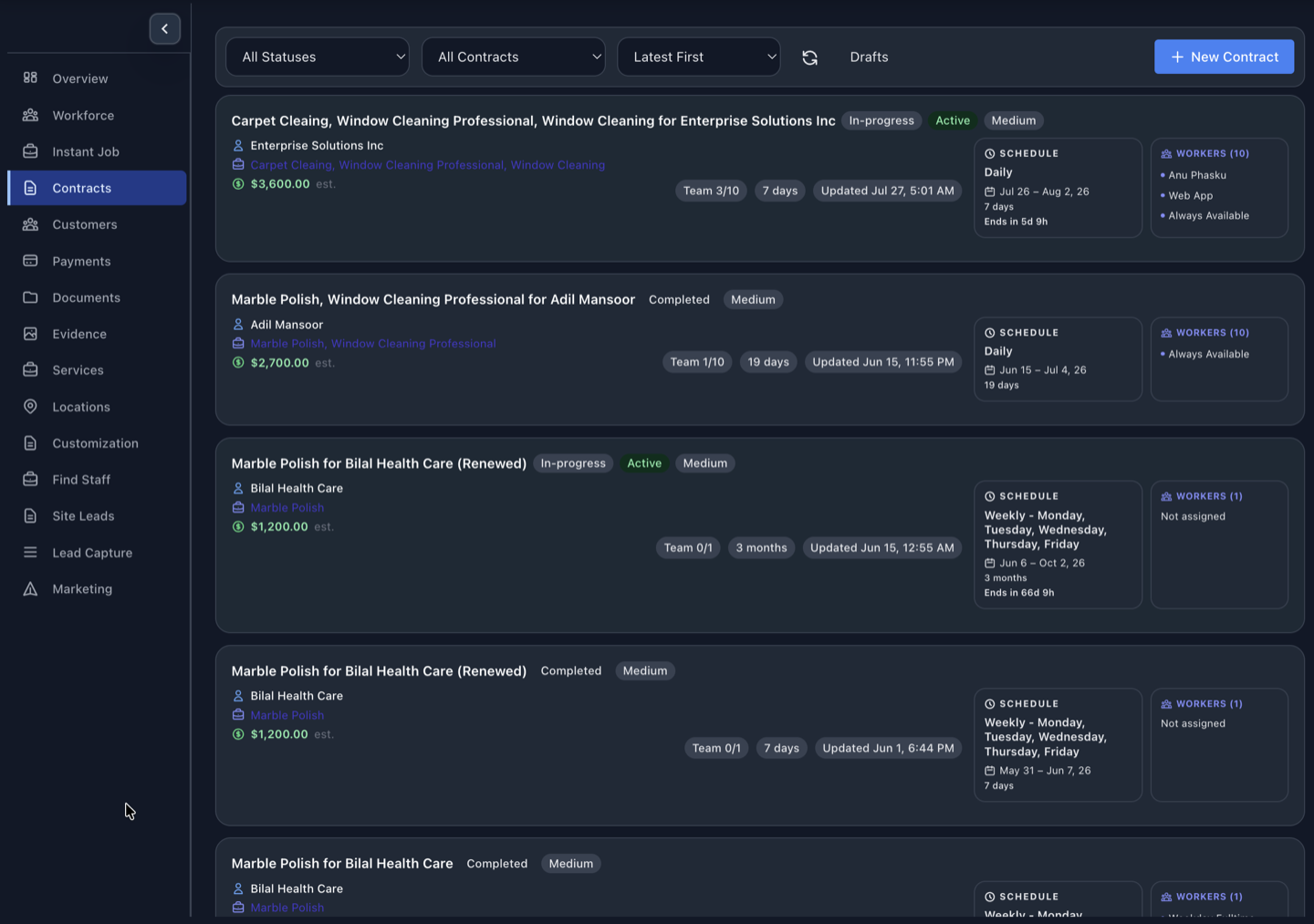Click the Workforce people icon
The width and height of the screenshot is (1314, 924).
tap(30, 115)
